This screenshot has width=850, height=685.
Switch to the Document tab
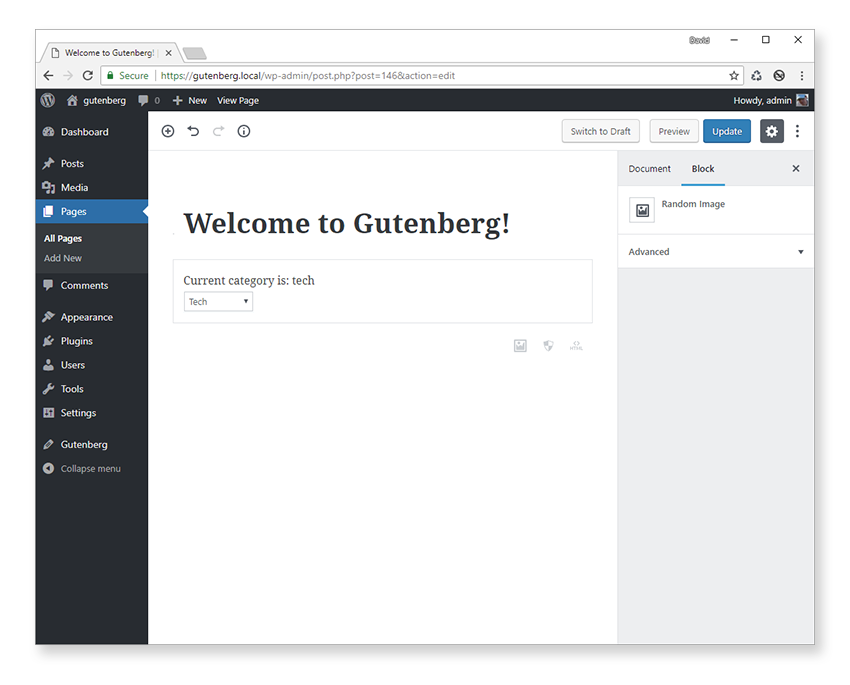(649, 169)
